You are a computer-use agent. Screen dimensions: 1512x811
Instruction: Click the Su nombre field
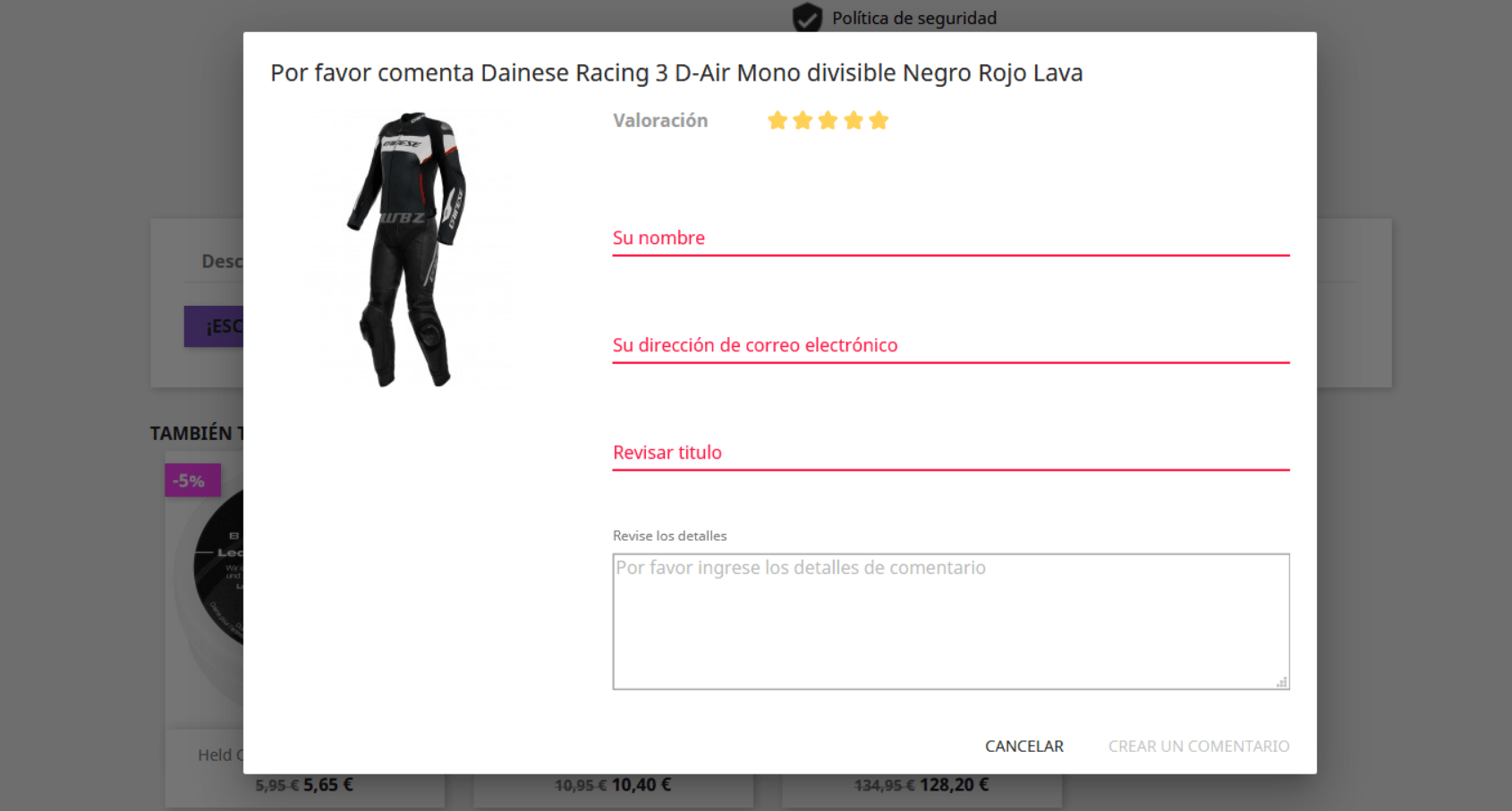click(x=951, y=238)
